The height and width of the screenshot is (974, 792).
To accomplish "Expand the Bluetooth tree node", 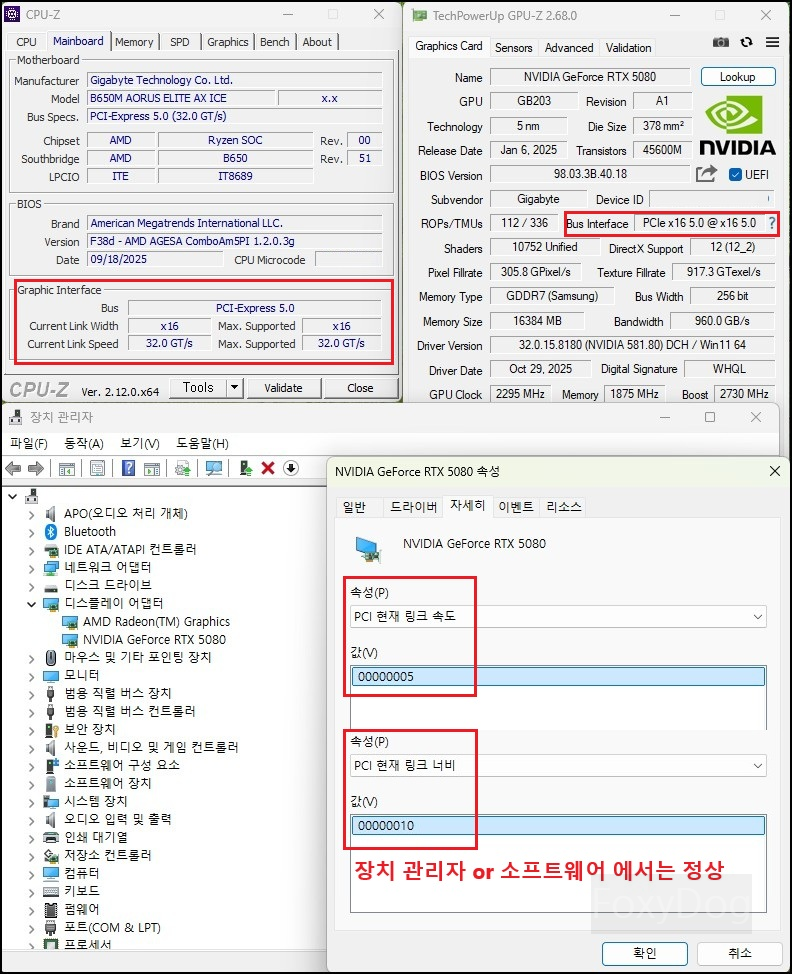I will pos(31,532).
